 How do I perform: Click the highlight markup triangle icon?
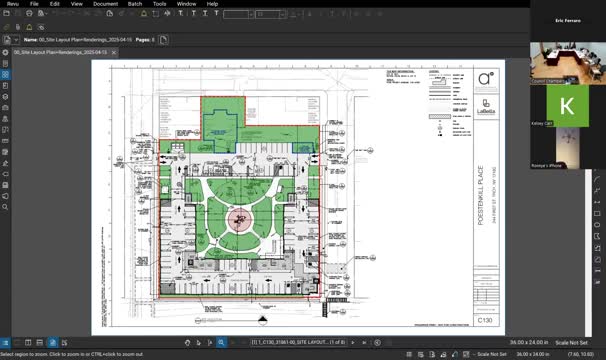[144, 14]
